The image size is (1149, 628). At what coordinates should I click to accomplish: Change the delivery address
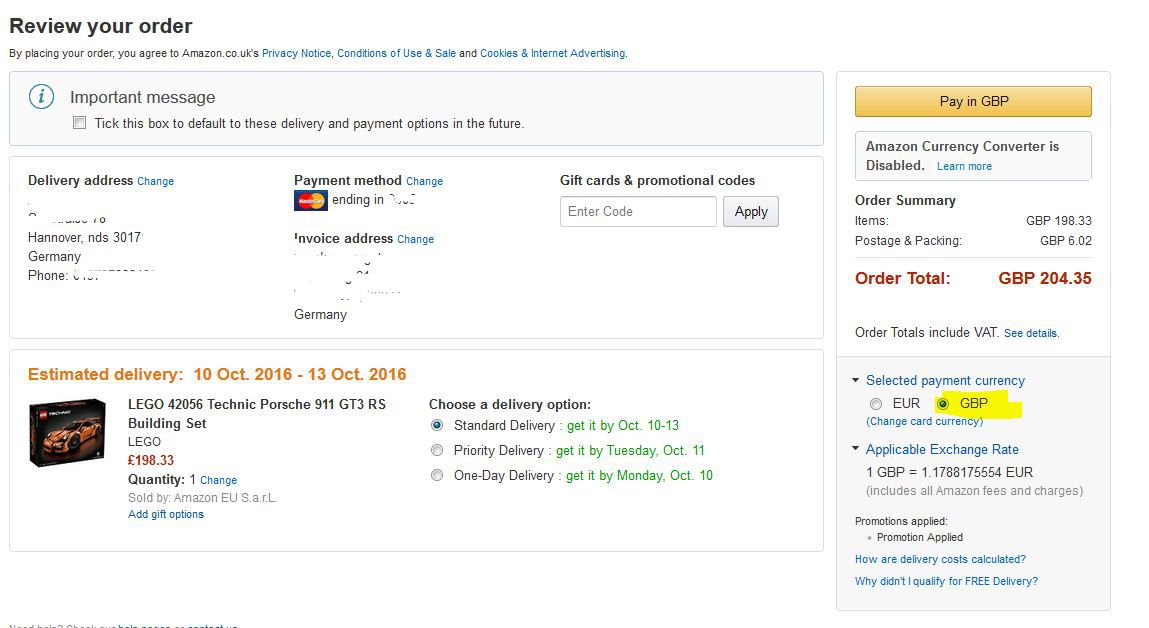(x=155, y=182)
